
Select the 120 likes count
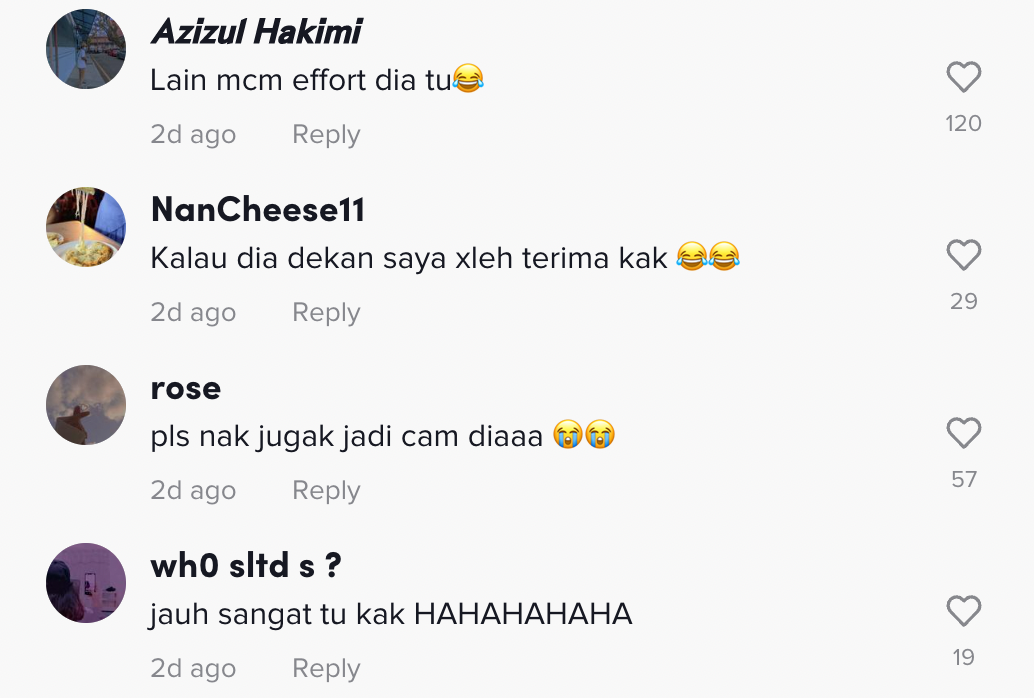point(963,123)
